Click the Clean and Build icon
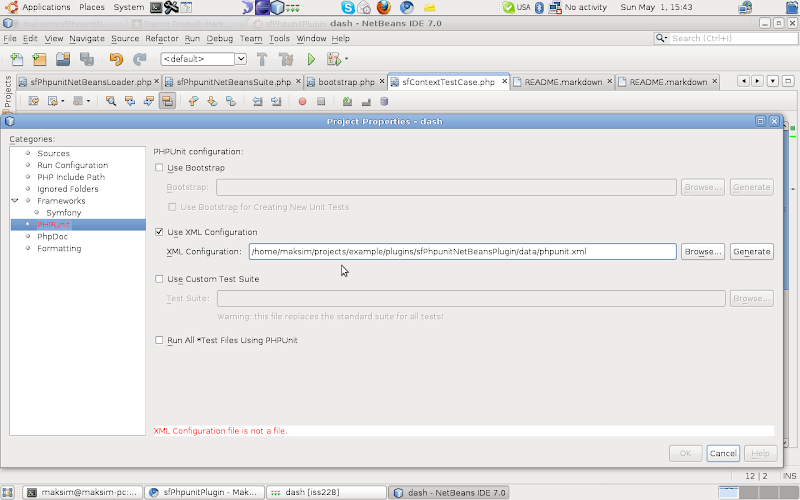Viewport: 800px width, 500px height. pos(286,59)
